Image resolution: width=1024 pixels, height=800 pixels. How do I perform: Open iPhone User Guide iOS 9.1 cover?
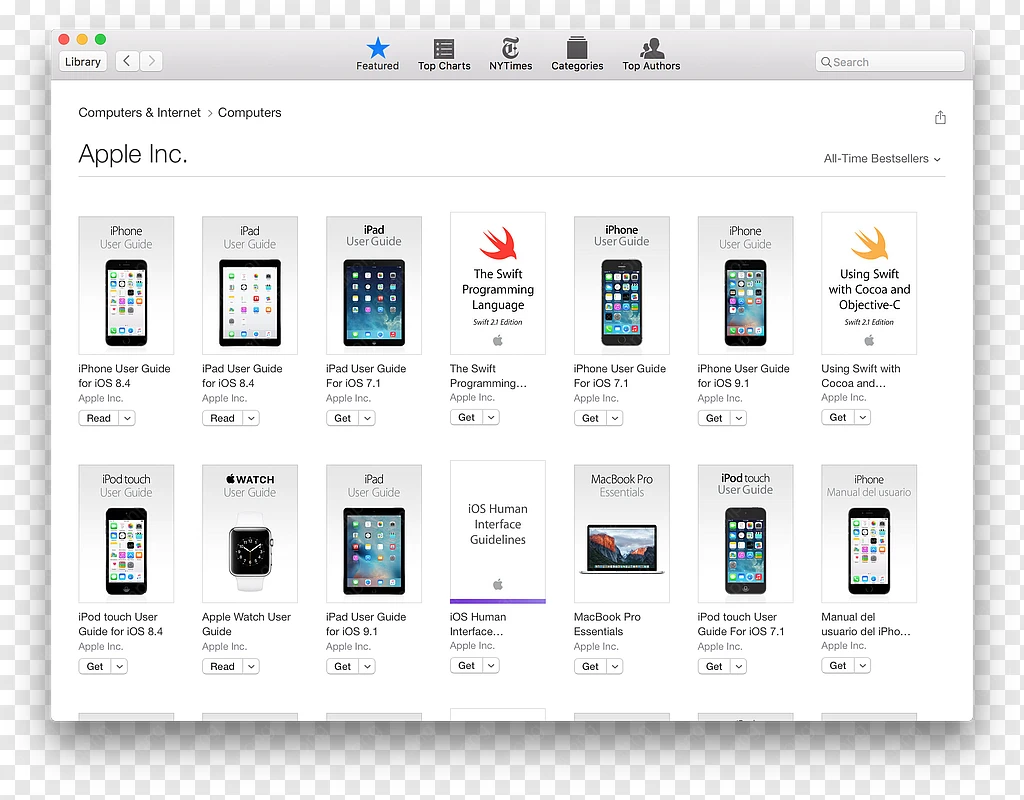pyautogui.click(x=745, y=285)
